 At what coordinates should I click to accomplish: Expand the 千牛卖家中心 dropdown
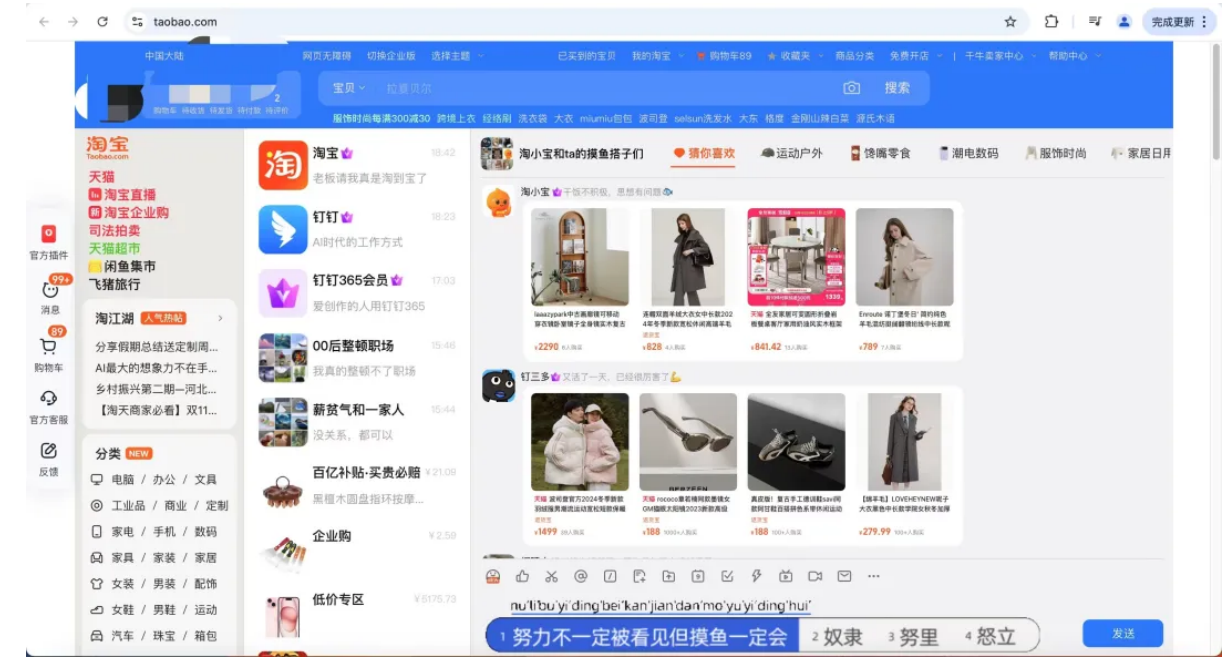999,56
